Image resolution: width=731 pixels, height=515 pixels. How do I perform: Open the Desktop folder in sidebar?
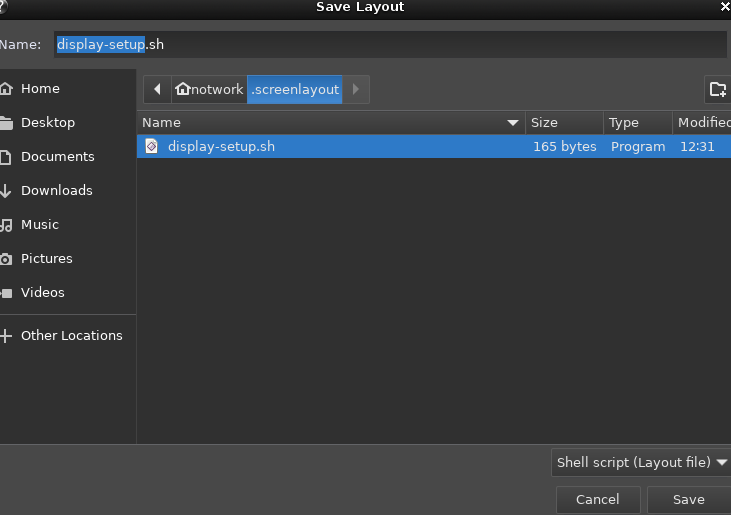coord(48,123)
